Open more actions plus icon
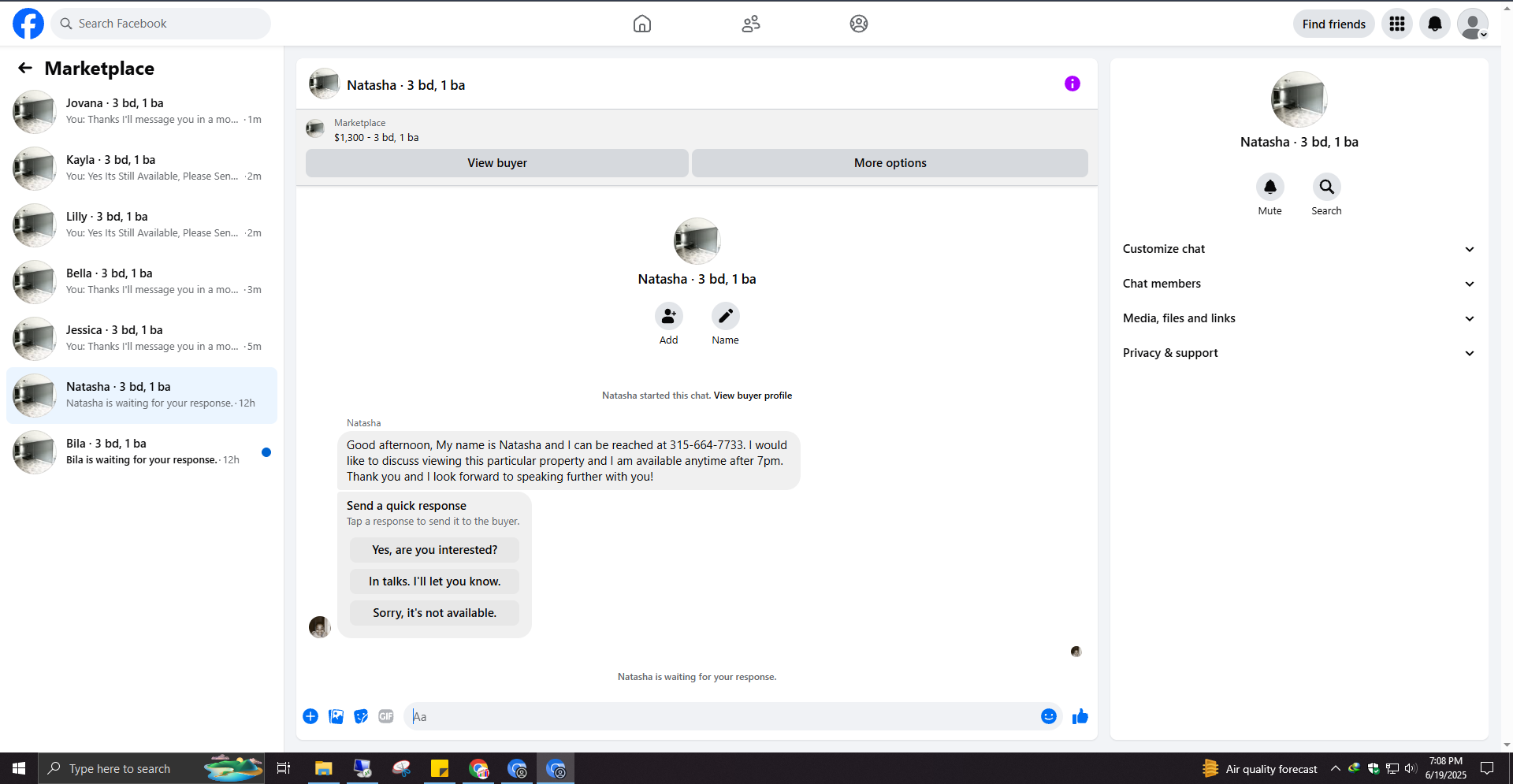Screen dimensions: 1513x784 pyautogui.click(x=310, y=716)
